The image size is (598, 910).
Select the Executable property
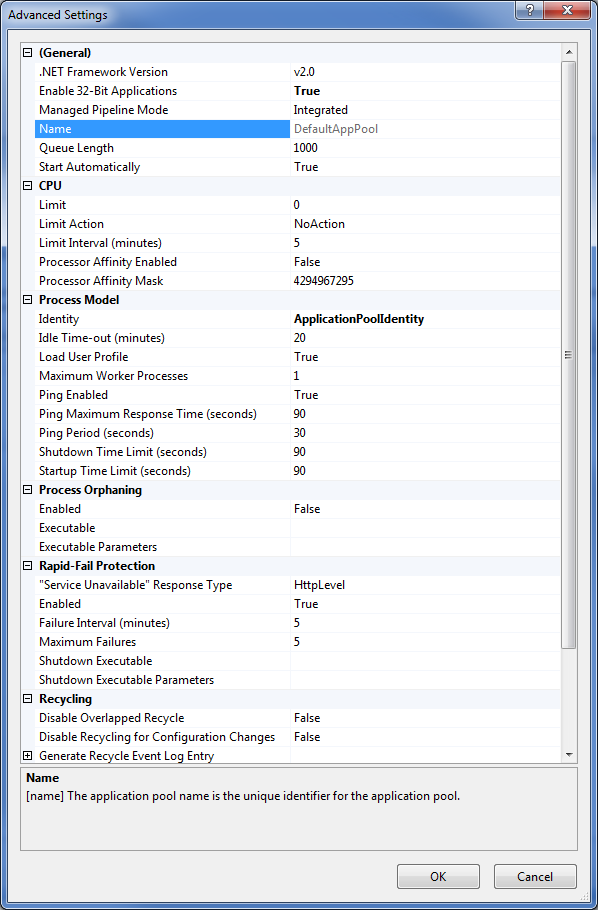coord(163,528)
